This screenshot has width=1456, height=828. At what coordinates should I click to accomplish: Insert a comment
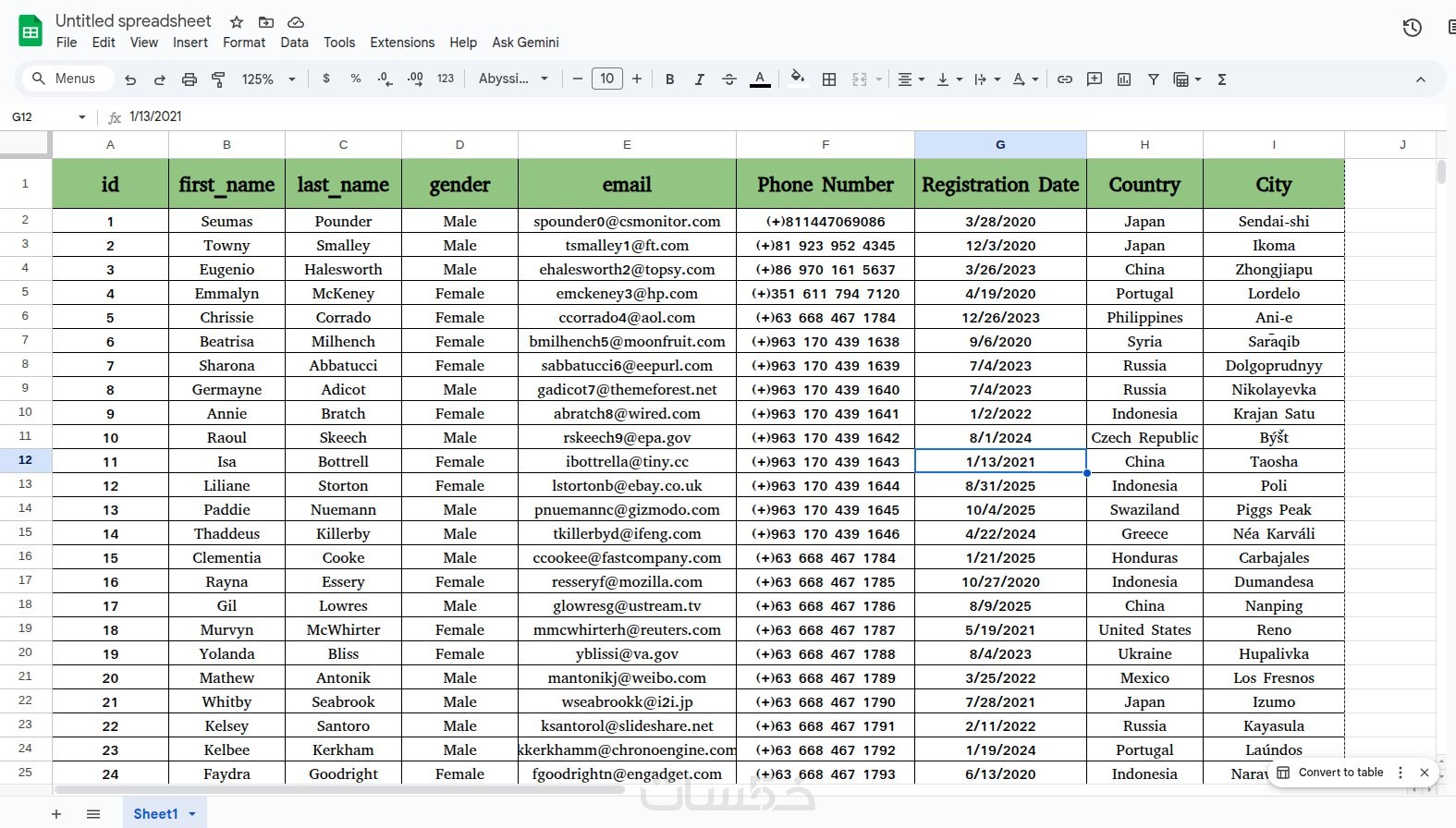pyautogui.click(x=1095, y=79)
